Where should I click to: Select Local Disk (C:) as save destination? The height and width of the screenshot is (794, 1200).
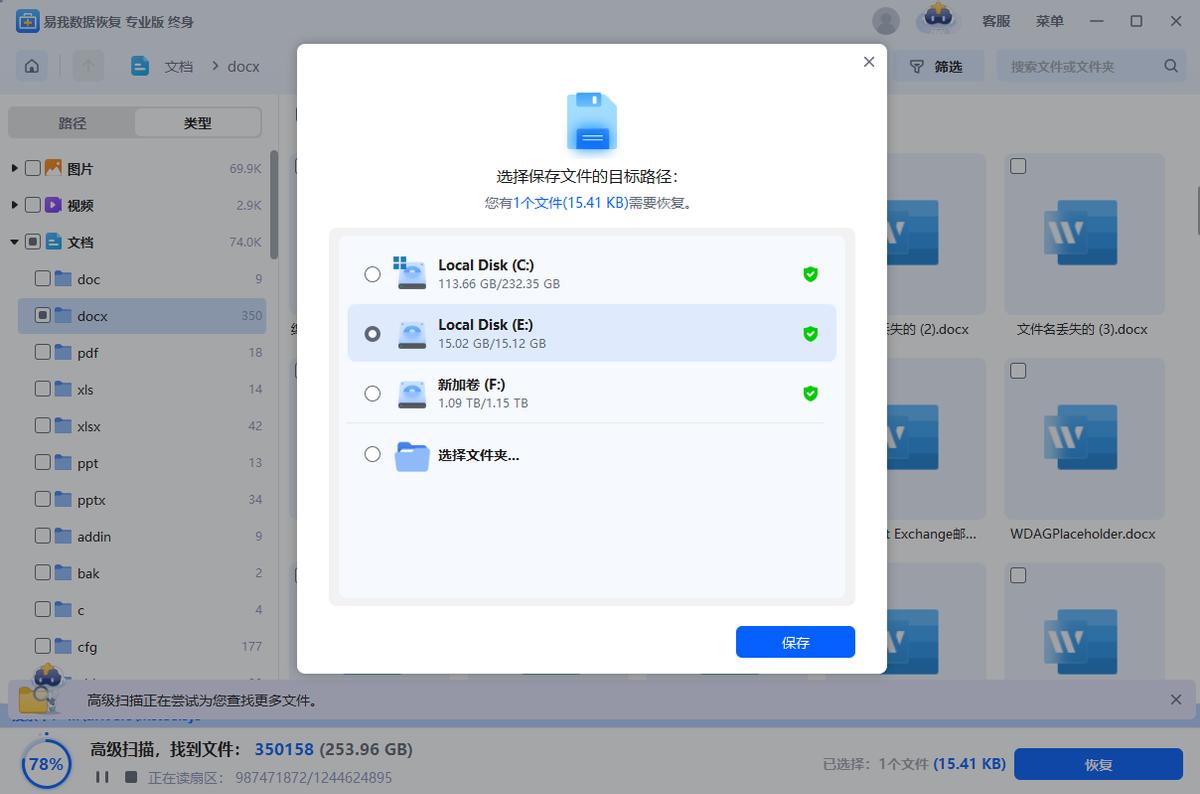373,274
